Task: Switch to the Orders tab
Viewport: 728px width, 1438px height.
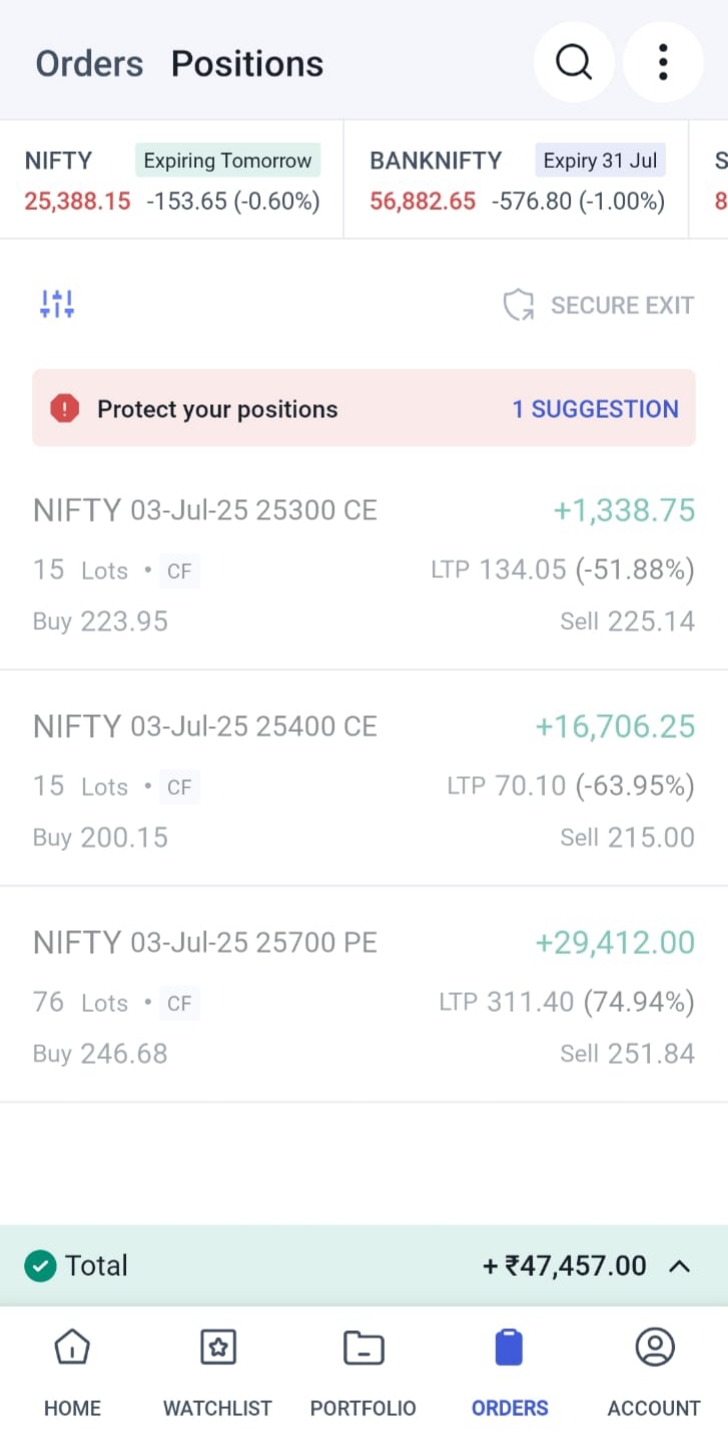Action: click(89, 64)
